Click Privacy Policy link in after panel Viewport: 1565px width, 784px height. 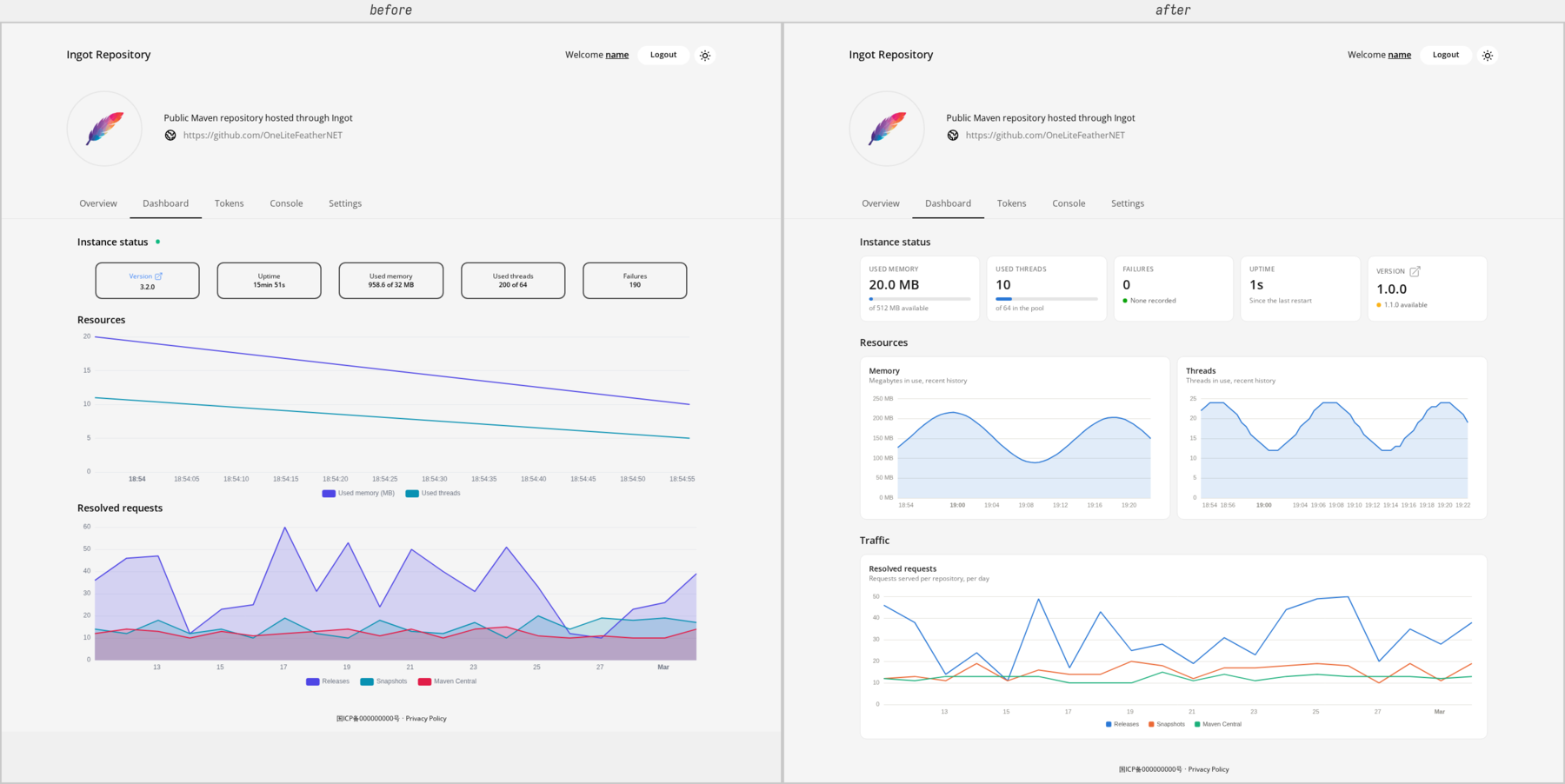tap(1209, 769)
